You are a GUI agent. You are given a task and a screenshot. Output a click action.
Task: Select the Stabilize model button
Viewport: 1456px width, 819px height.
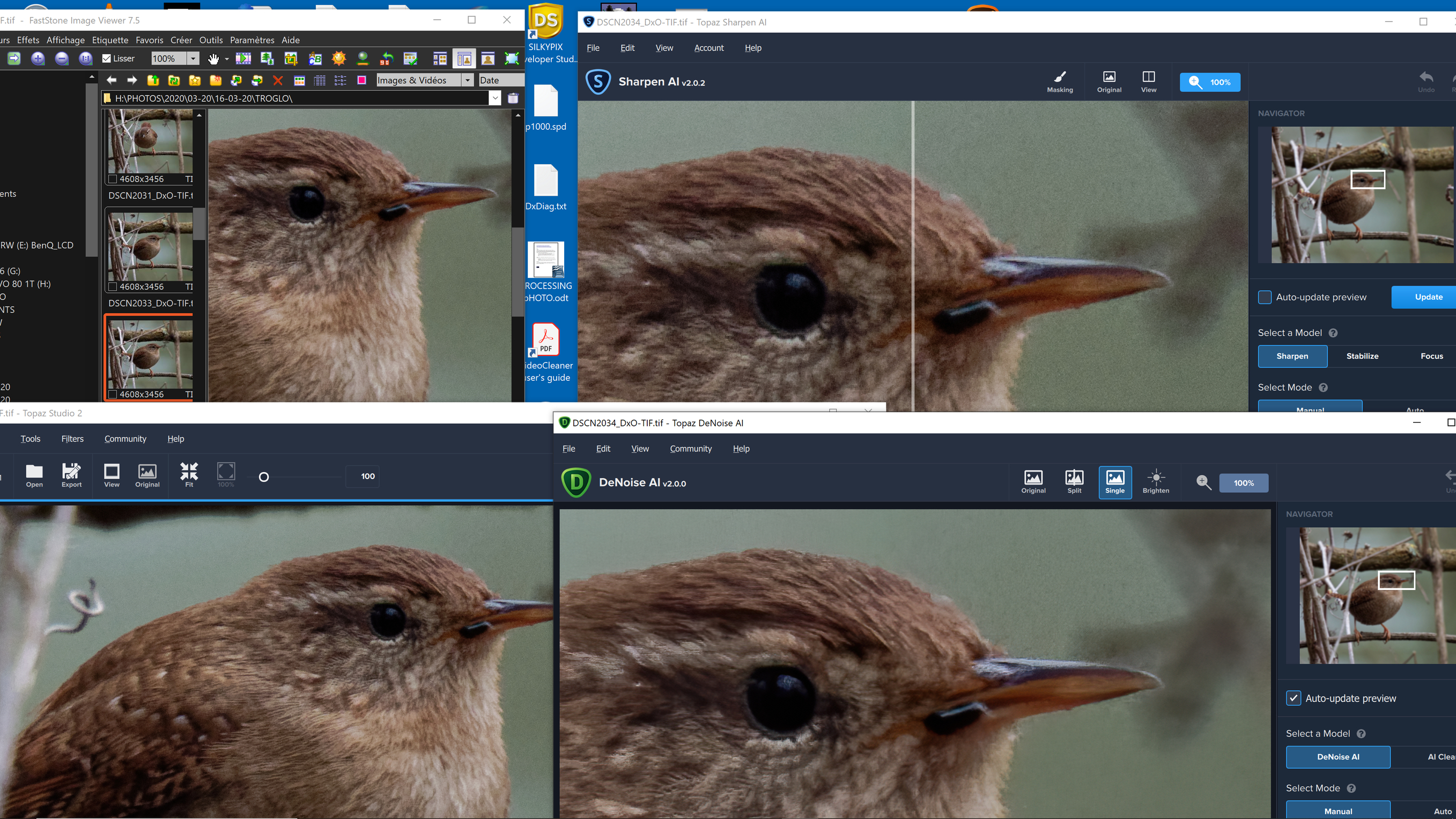click(x=1362, y=356)
